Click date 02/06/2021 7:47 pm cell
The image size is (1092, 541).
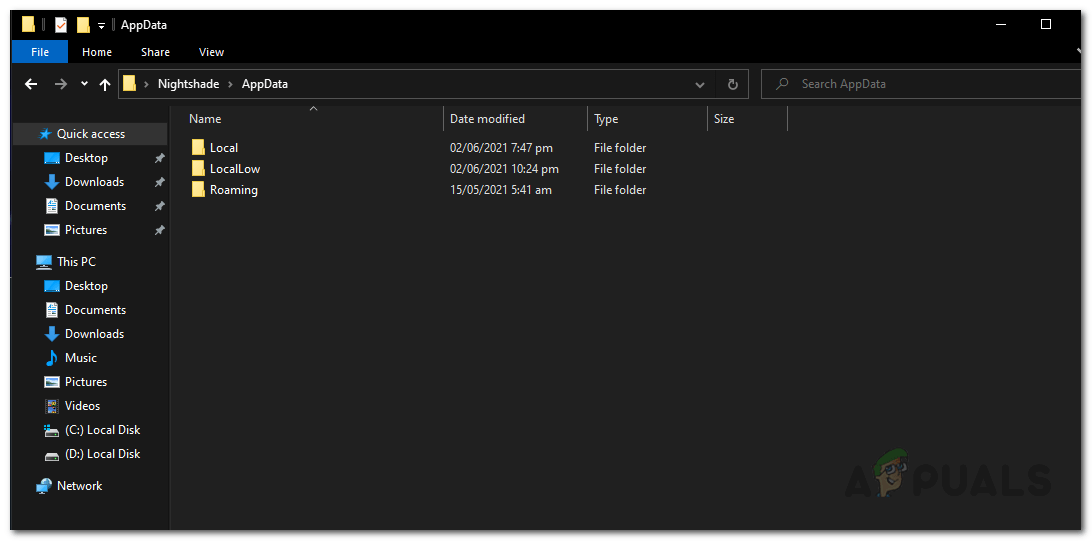[501, 148]
